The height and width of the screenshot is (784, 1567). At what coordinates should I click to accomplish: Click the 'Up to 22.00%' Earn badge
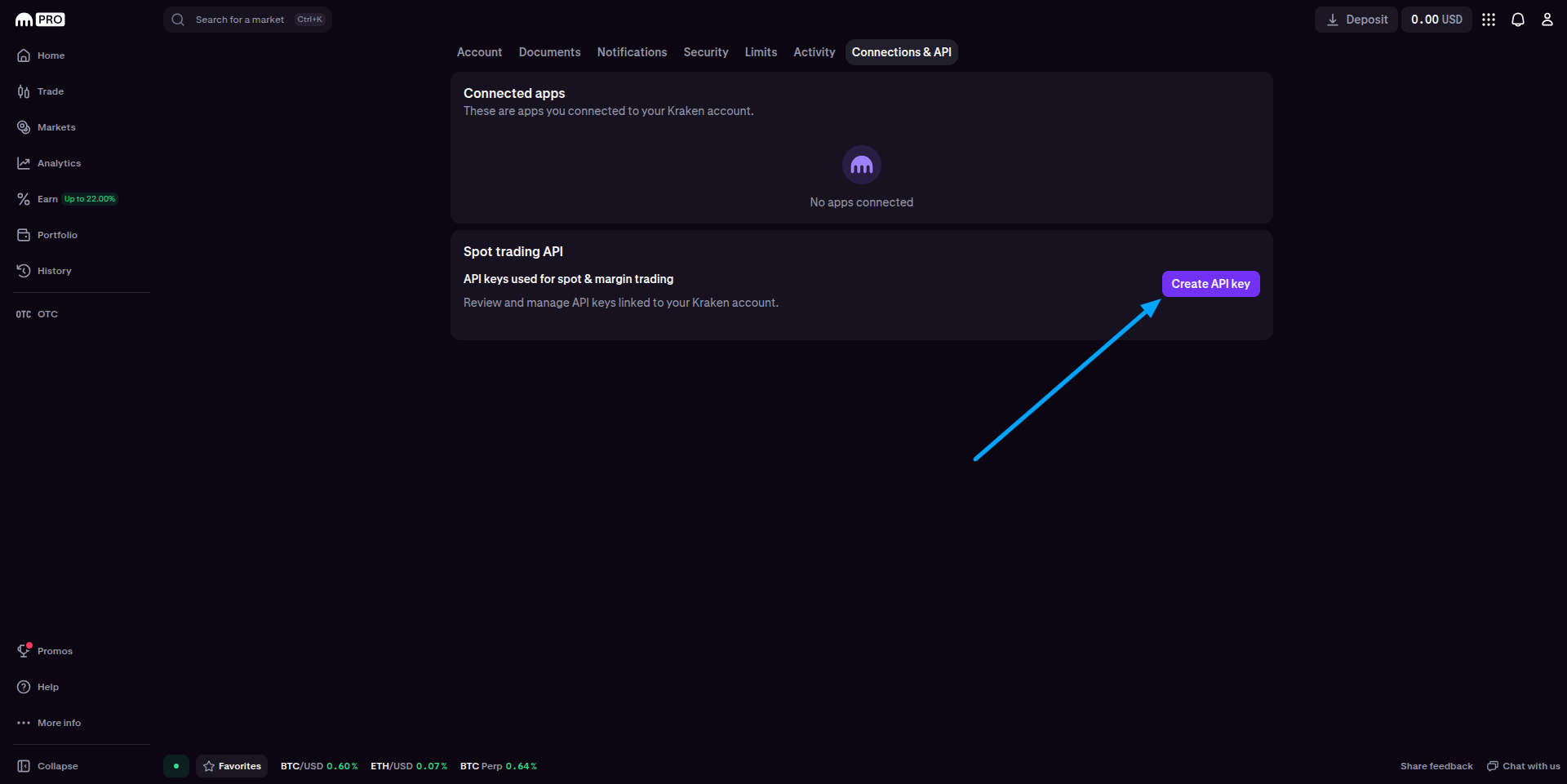pos(90,199)
